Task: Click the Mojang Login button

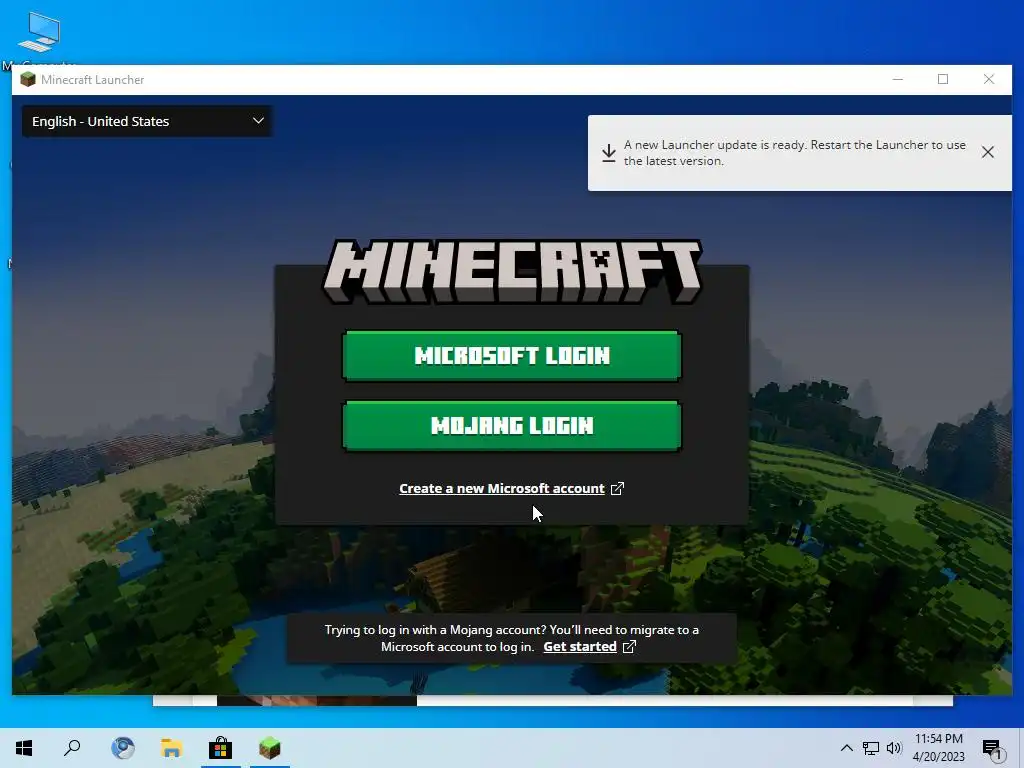Action: click(511, 426)
